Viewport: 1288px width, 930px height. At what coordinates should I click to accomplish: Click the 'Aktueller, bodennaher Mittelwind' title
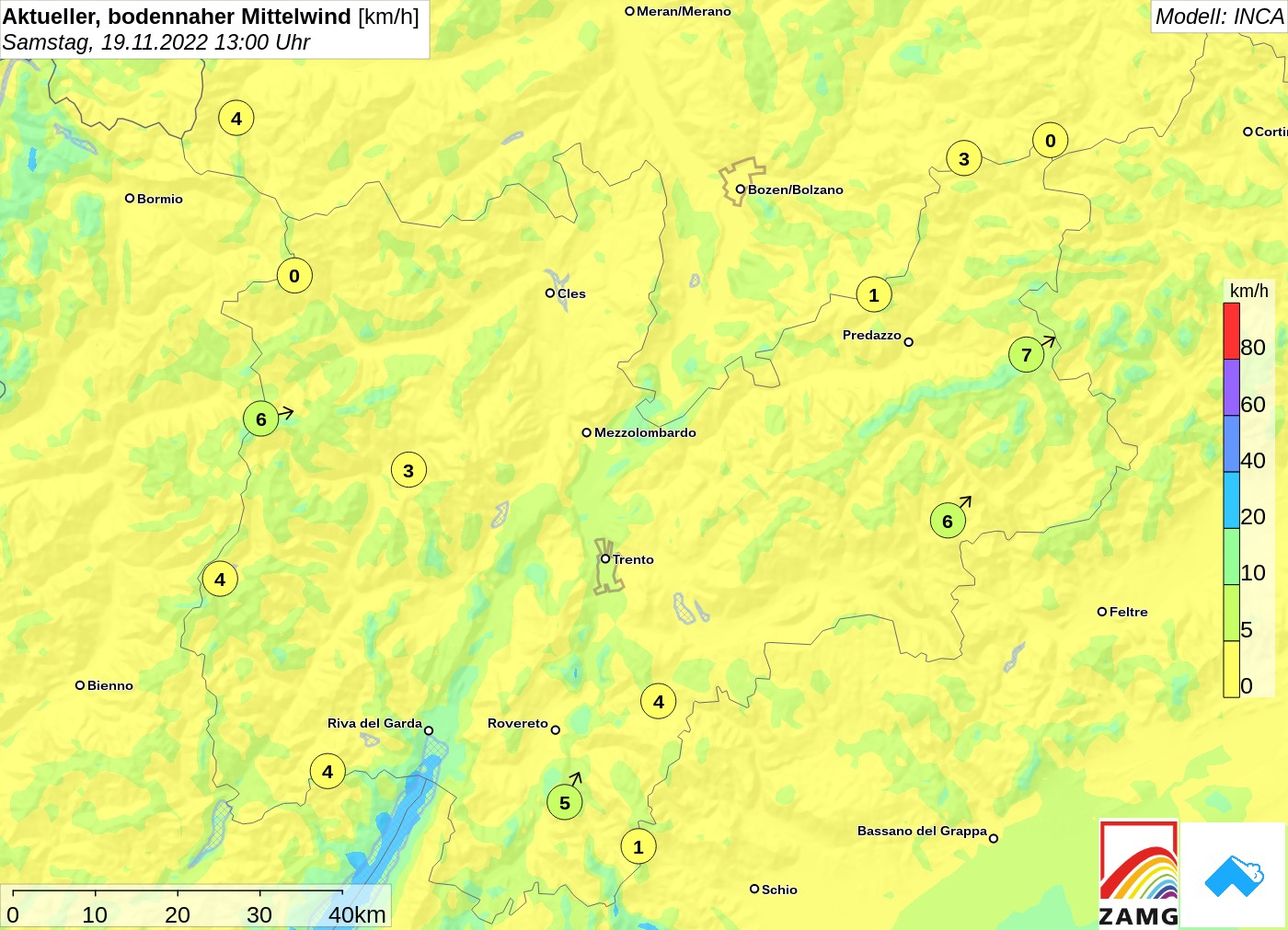click(x=177, y=17)
